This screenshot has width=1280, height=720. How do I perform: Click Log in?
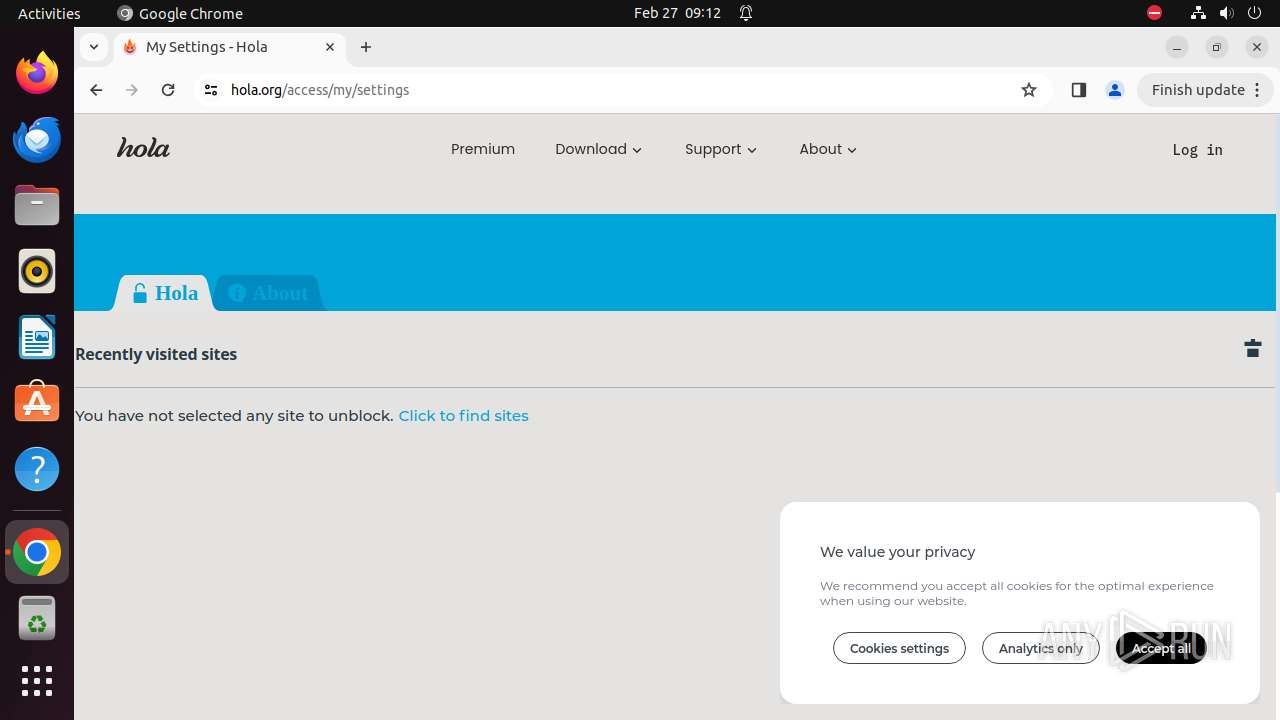[x=1197, y=150]
